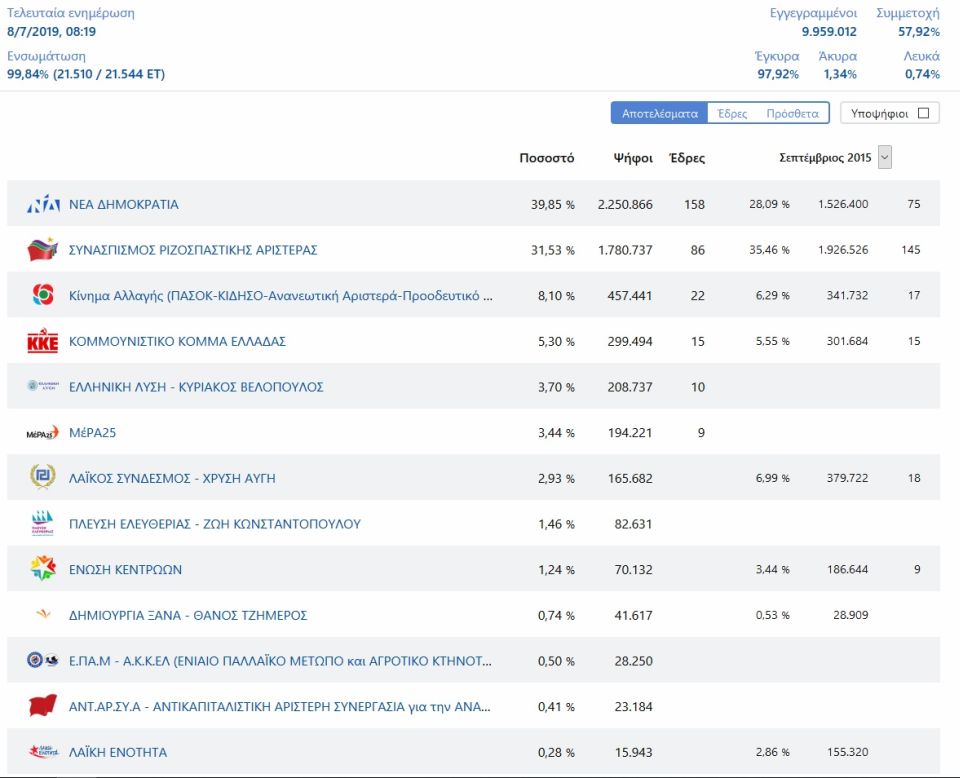Click the Ε.ΠΑ.Μ - Α.Κ.Κ.ΕΛ logo
The image size is (960, 778).
coord(43,660)
